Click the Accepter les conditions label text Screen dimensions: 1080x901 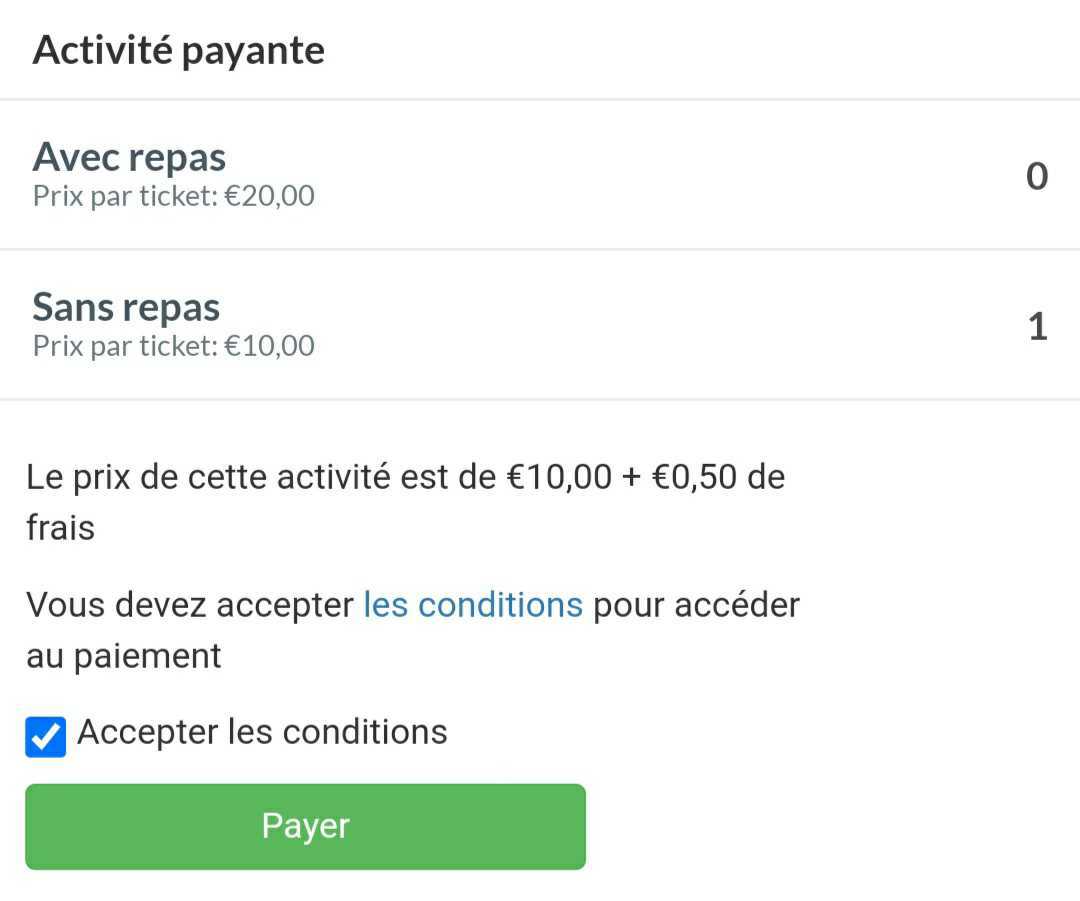point(262,732)
